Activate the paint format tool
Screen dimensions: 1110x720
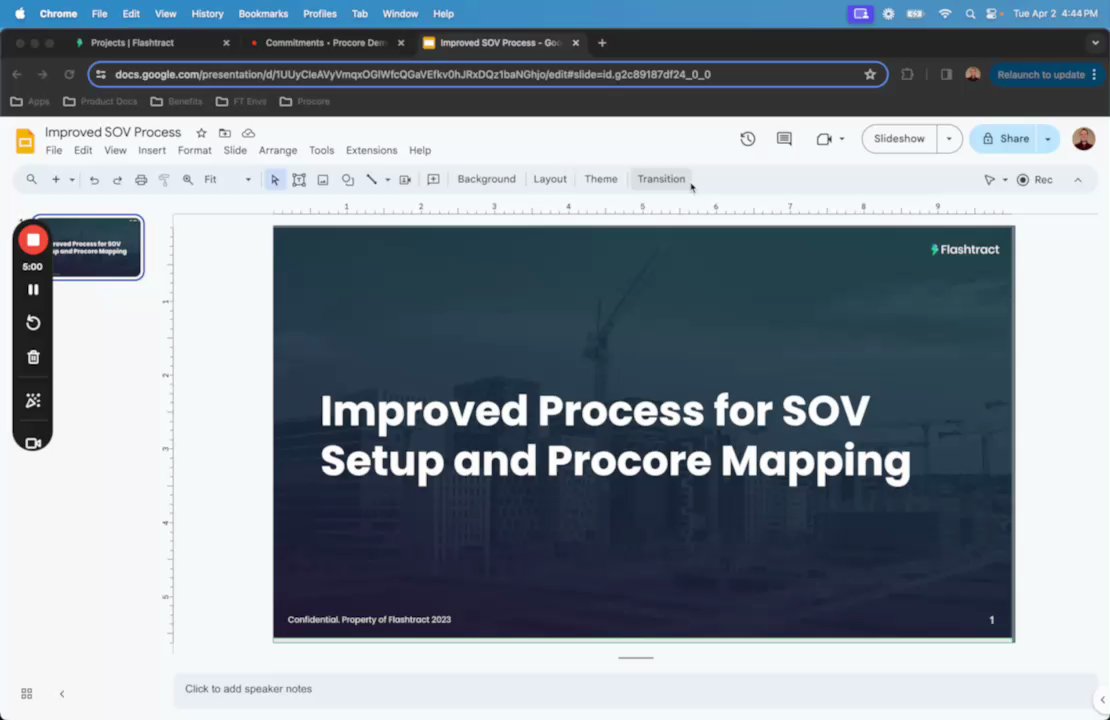(164, 180)
